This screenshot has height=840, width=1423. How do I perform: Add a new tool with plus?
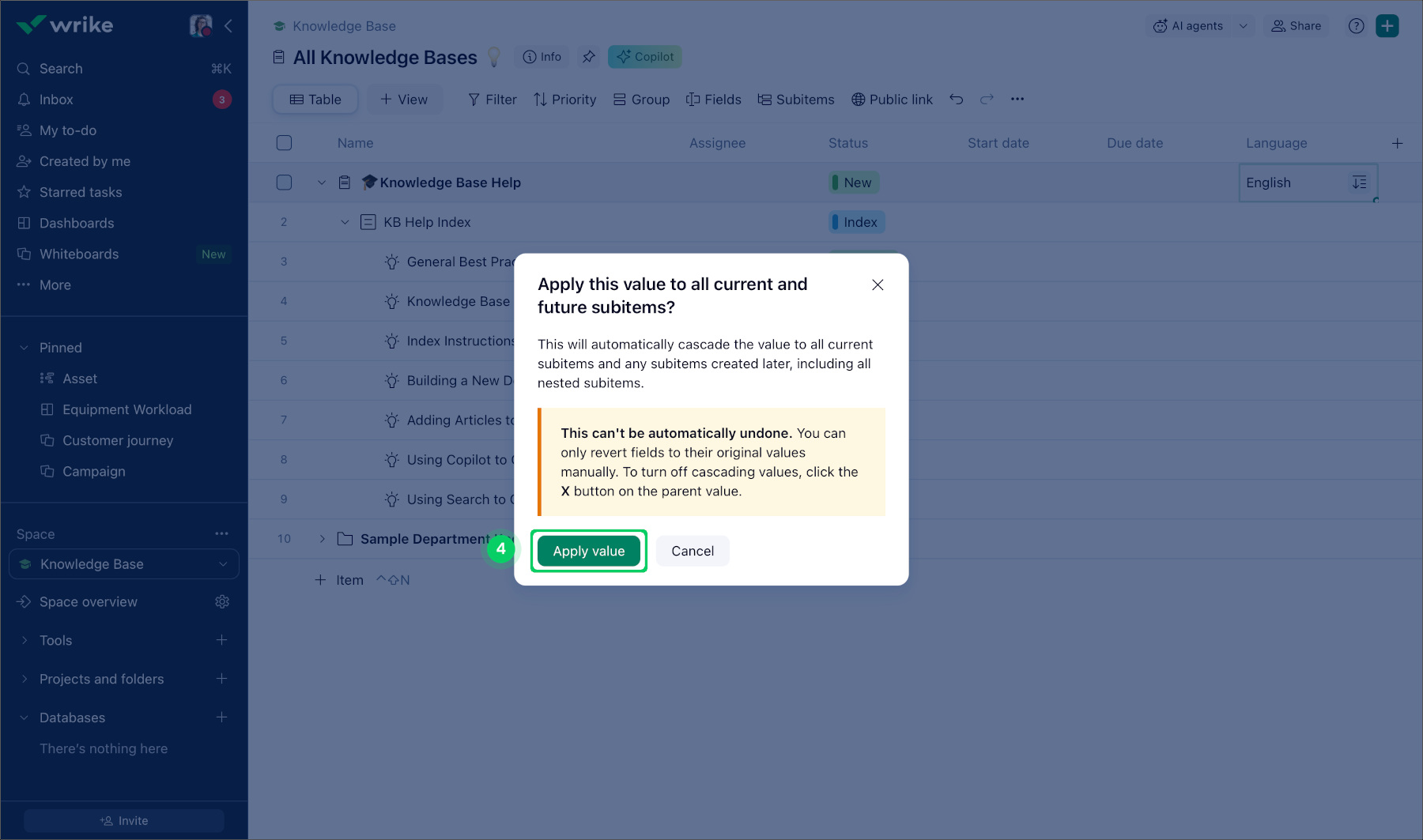click(222, 640)
